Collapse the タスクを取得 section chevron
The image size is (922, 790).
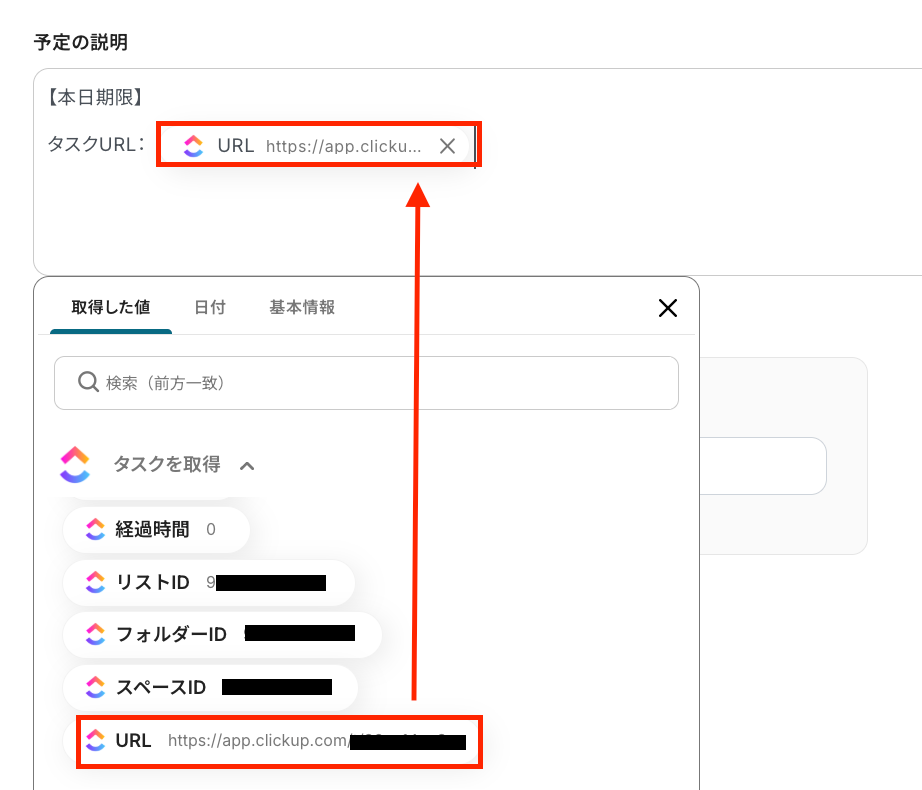(248, 465)
